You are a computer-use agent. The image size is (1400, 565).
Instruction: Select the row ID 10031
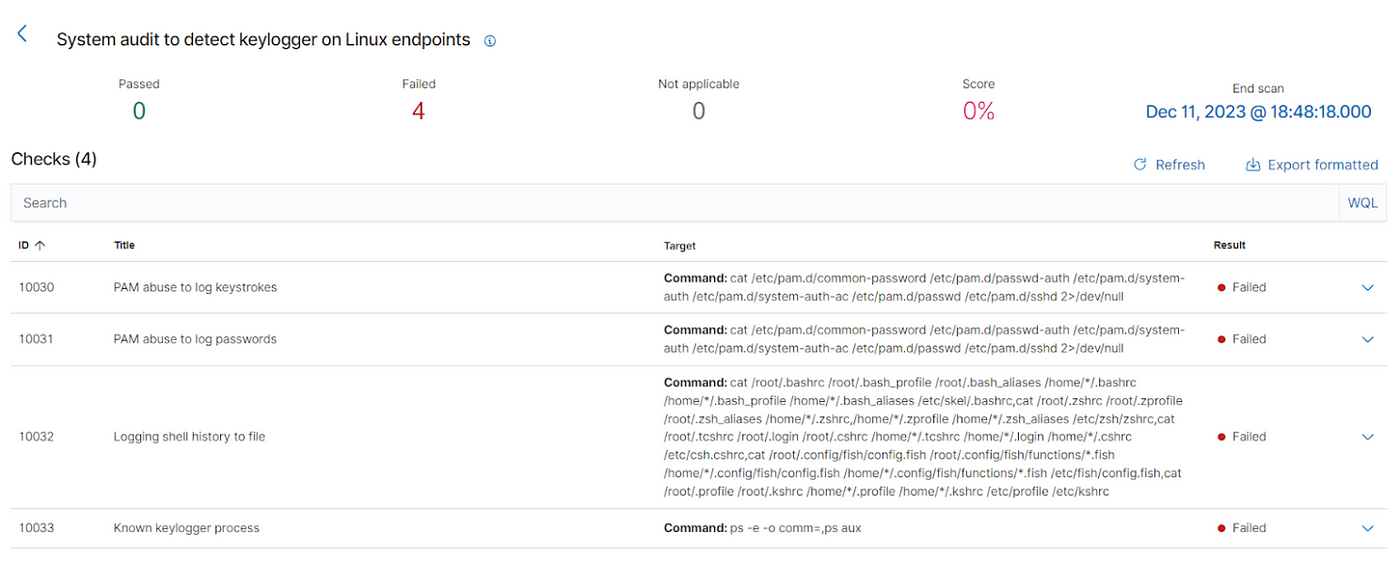pyautogui.click(x=36, y=339)
